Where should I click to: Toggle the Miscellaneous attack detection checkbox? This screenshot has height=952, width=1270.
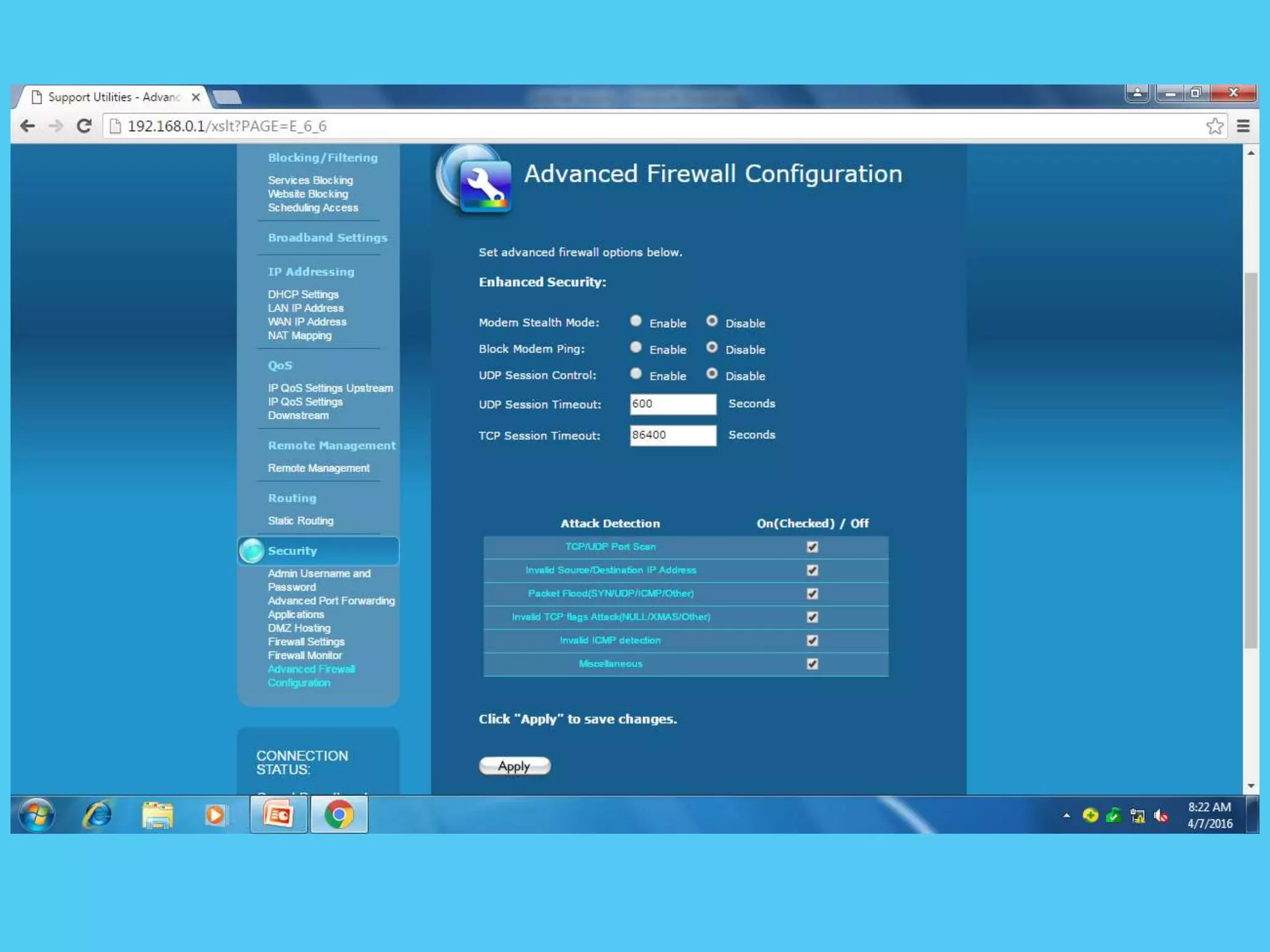[x=812, y=664]
